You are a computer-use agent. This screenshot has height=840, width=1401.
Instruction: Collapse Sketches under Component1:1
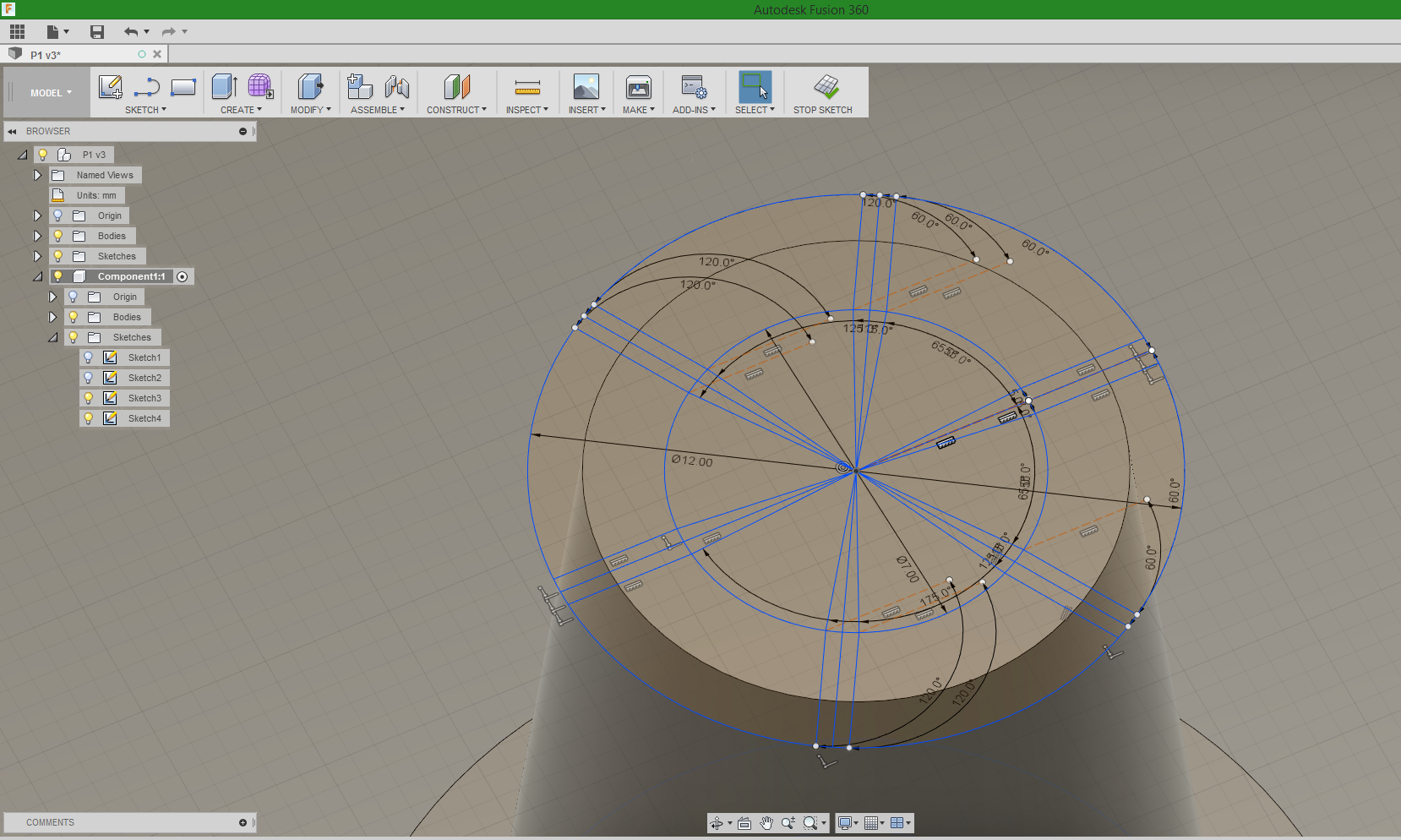[52, 337]
